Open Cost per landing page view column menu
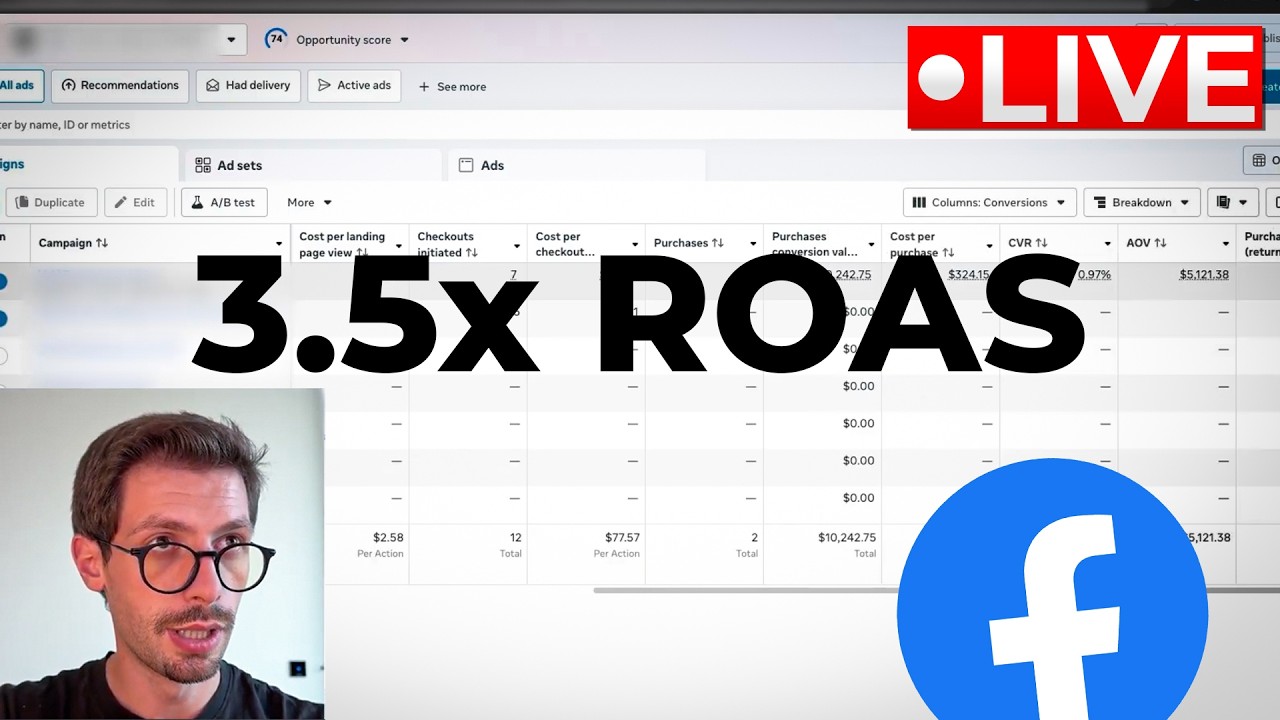1280x720 pixels. click(x=398, y=245)
